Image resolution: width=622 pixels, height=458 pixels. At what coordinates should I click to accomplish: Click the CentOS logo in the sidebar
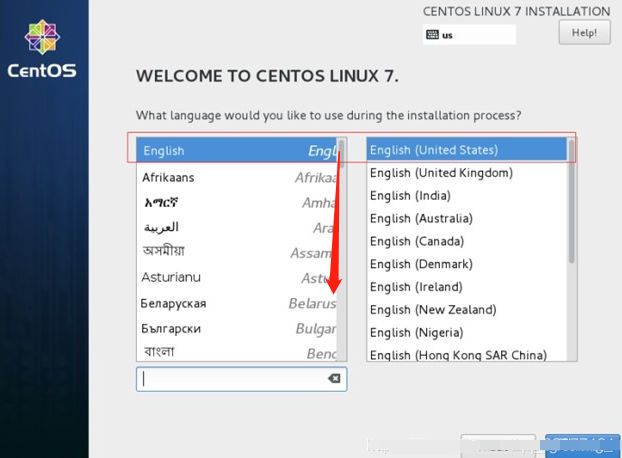[42, 49]
